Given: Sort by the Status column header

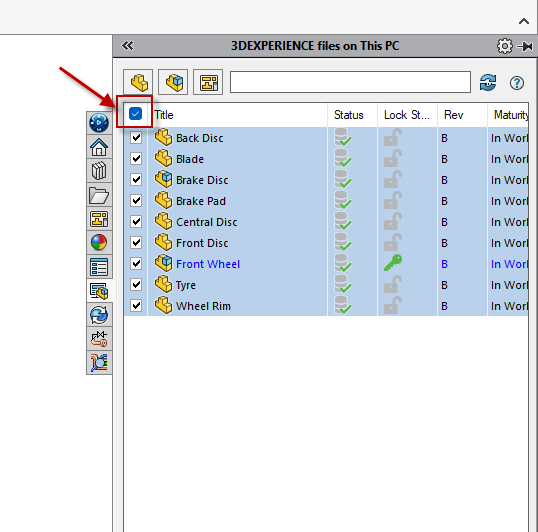Looking at the screenshot, I should point(349,115).
